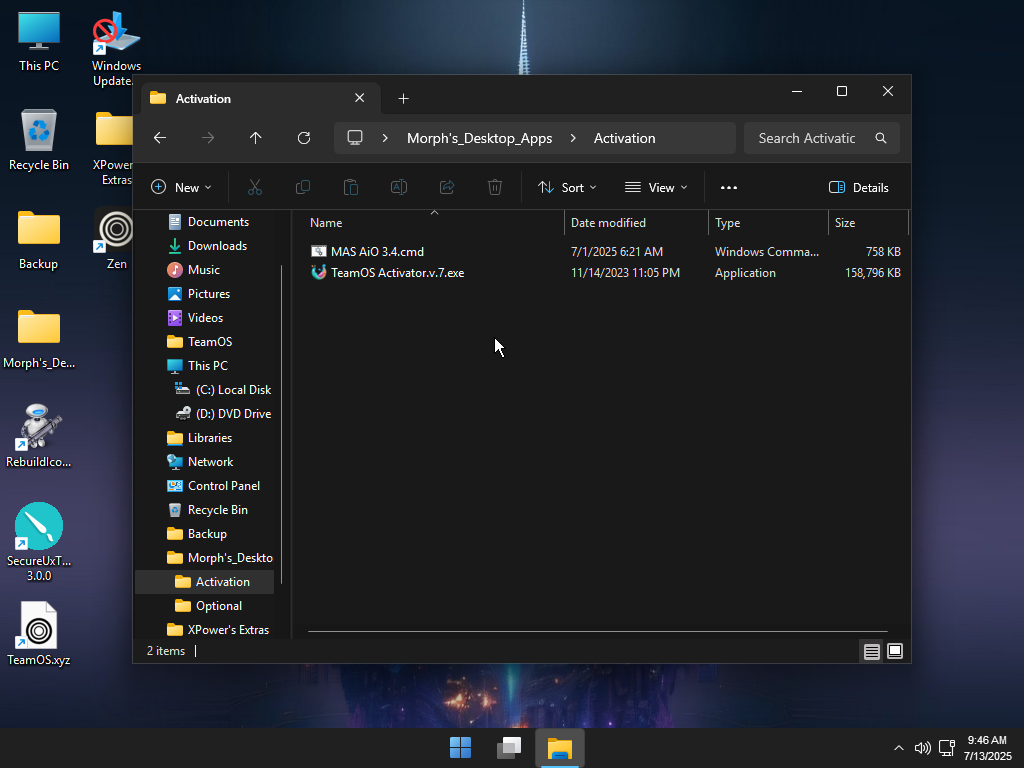Toggle the Details pane

(859, 187)
